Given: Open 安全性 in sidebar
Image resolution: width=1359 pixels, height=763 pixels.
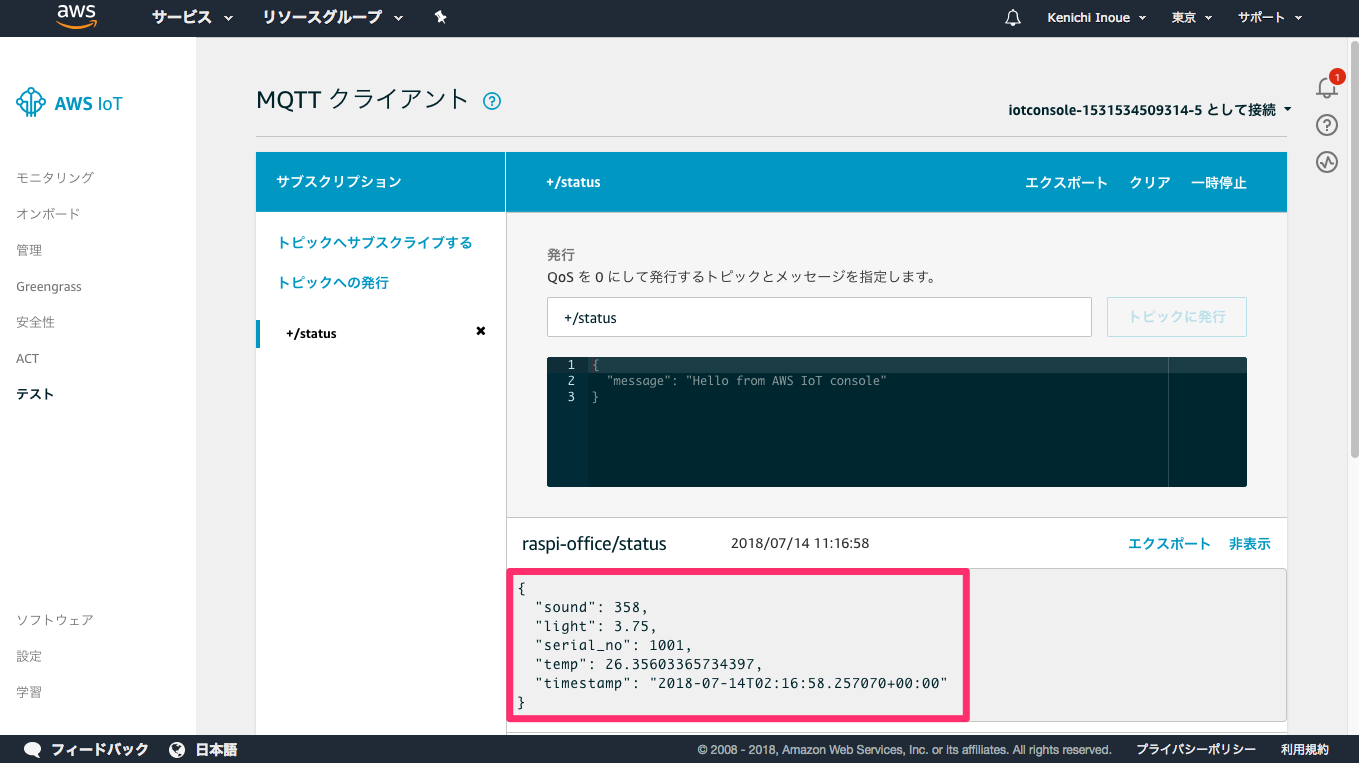Looking at the screenshot, I should (36, 322).
